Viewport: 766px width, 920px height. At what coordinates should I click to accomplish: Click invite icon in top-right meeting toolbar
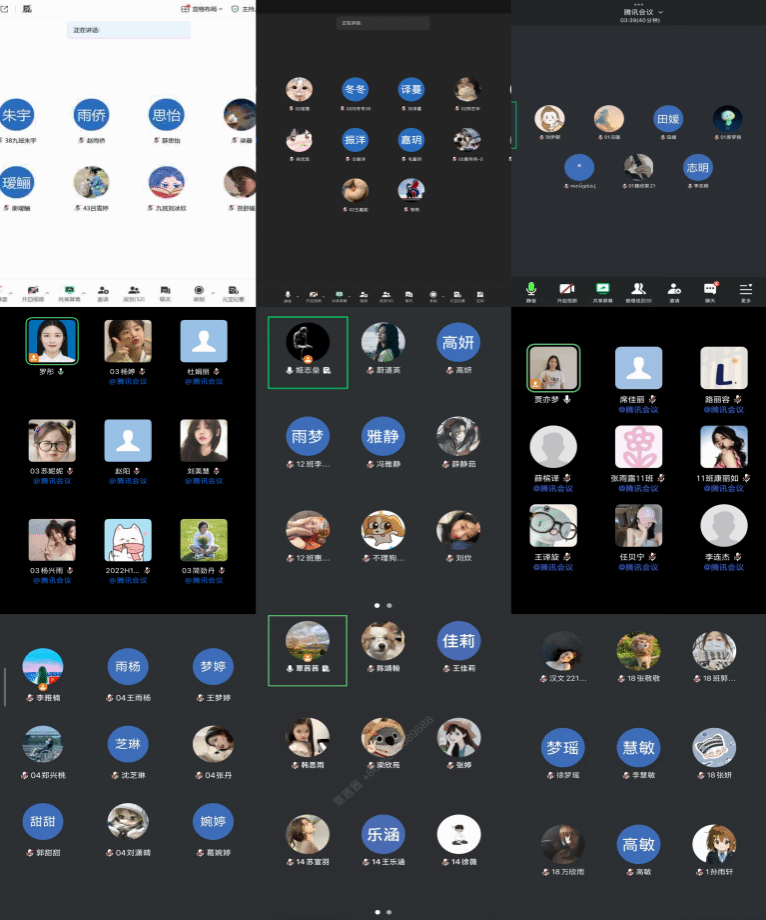(x=674, y=290)
